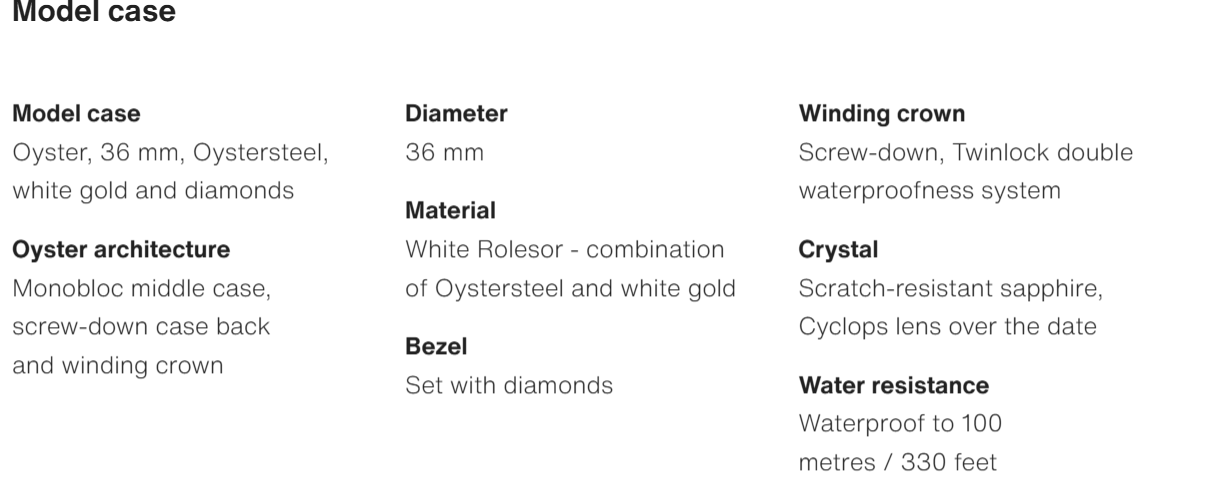Click the small bold Model case label

tap(76, 114)
